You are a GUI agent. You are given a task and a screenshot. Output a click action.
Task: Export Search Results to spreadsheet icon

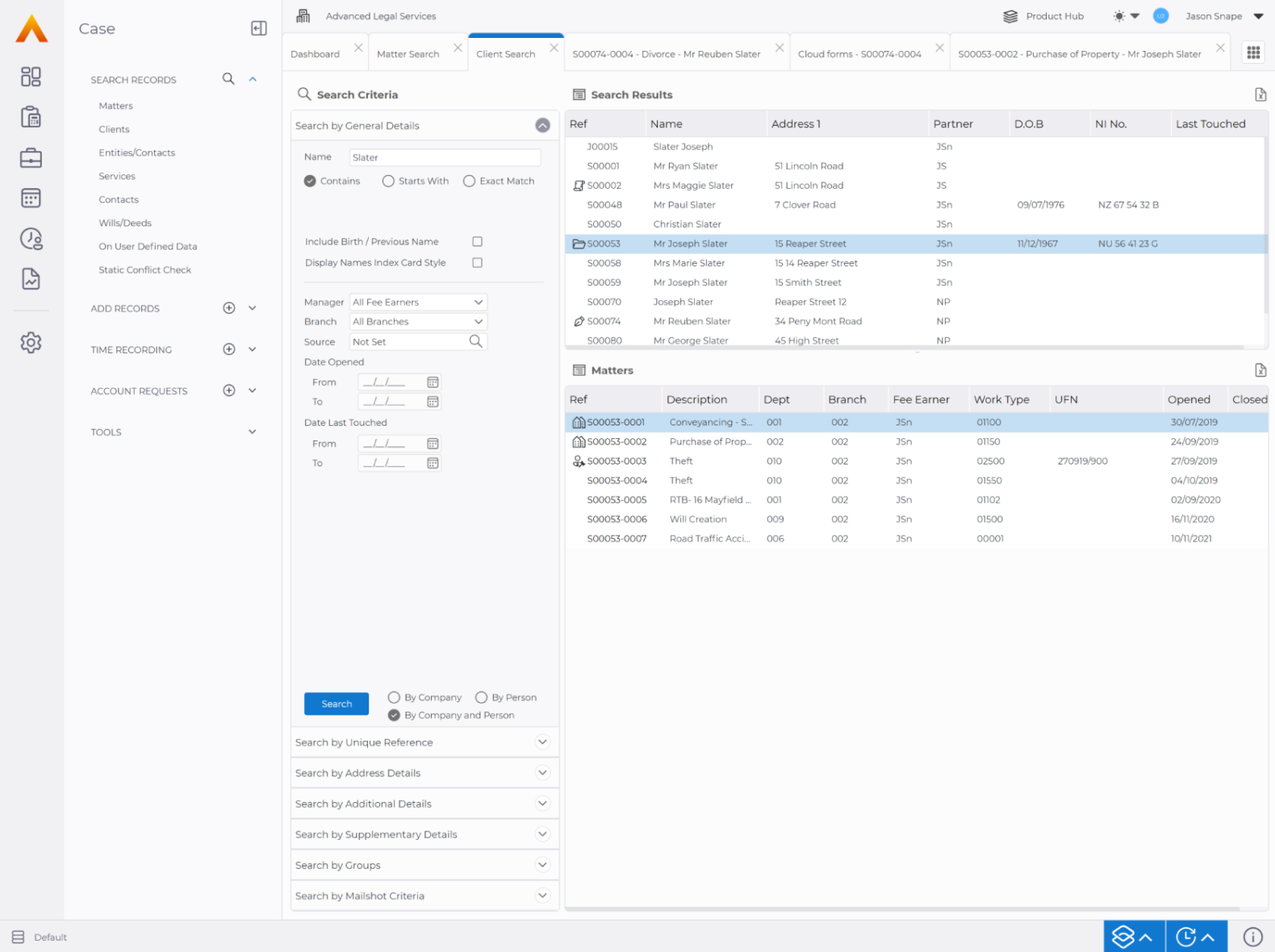tap(1260, 94)
